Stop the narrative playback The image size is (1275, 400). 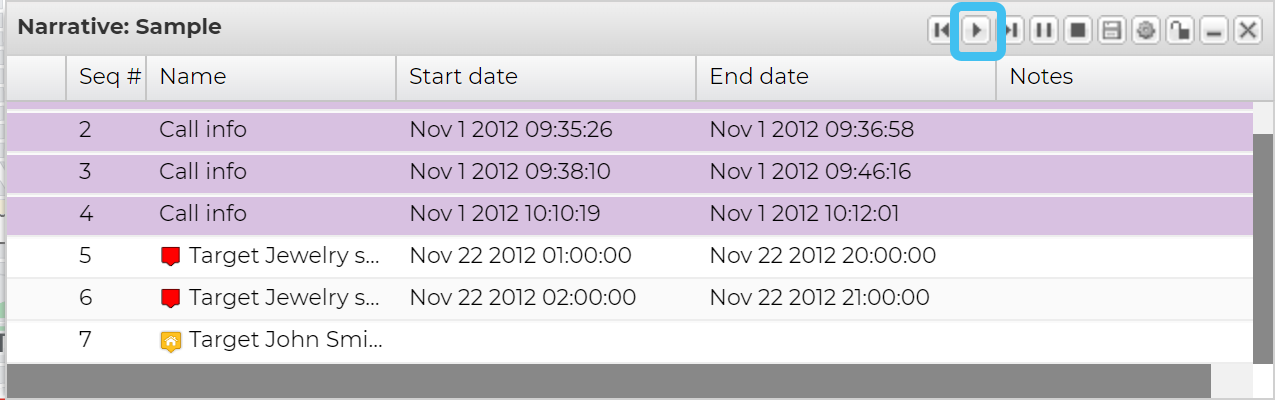(1077, 31)
